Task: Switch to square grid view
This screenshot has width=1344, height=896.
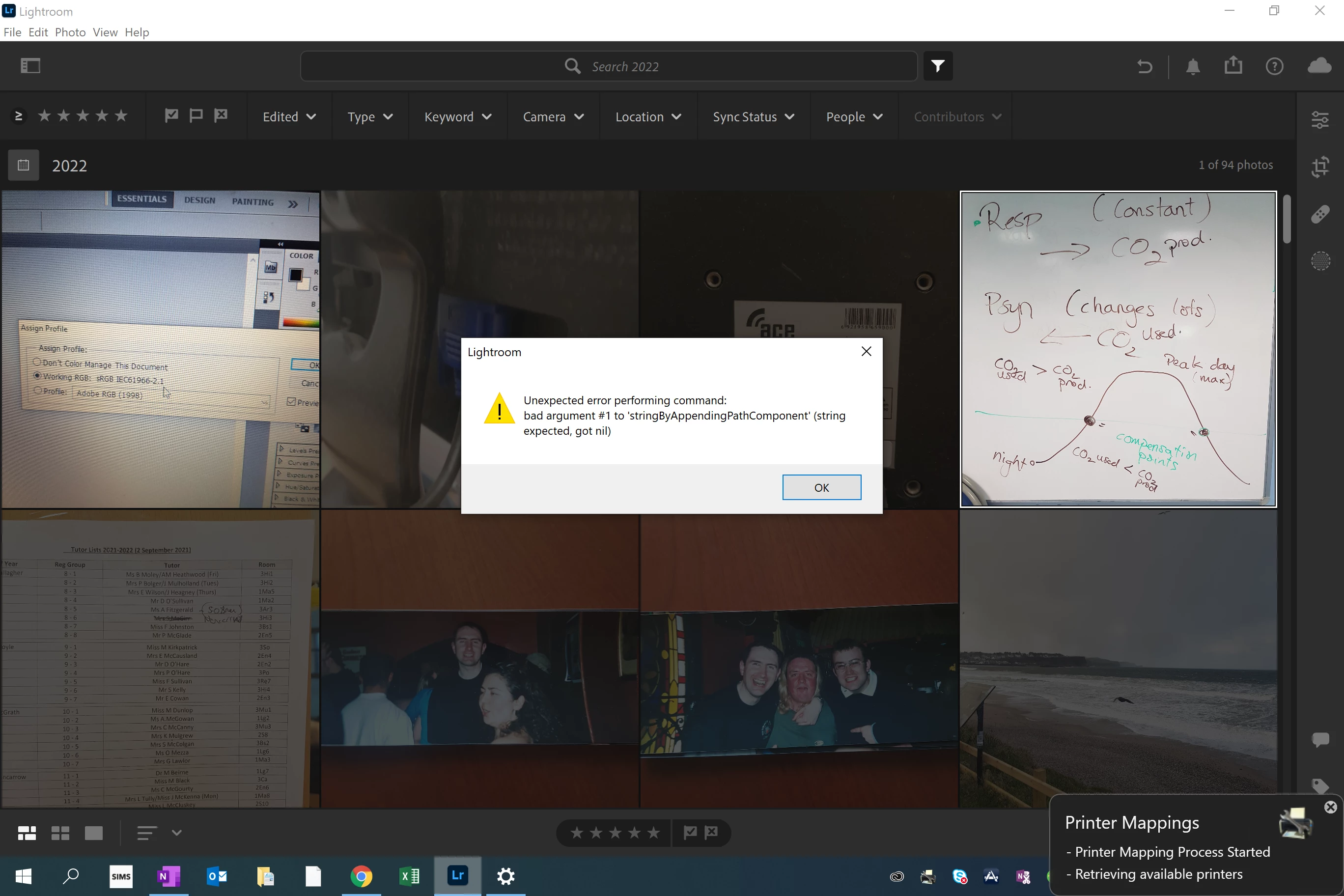Action: point(60,833)
